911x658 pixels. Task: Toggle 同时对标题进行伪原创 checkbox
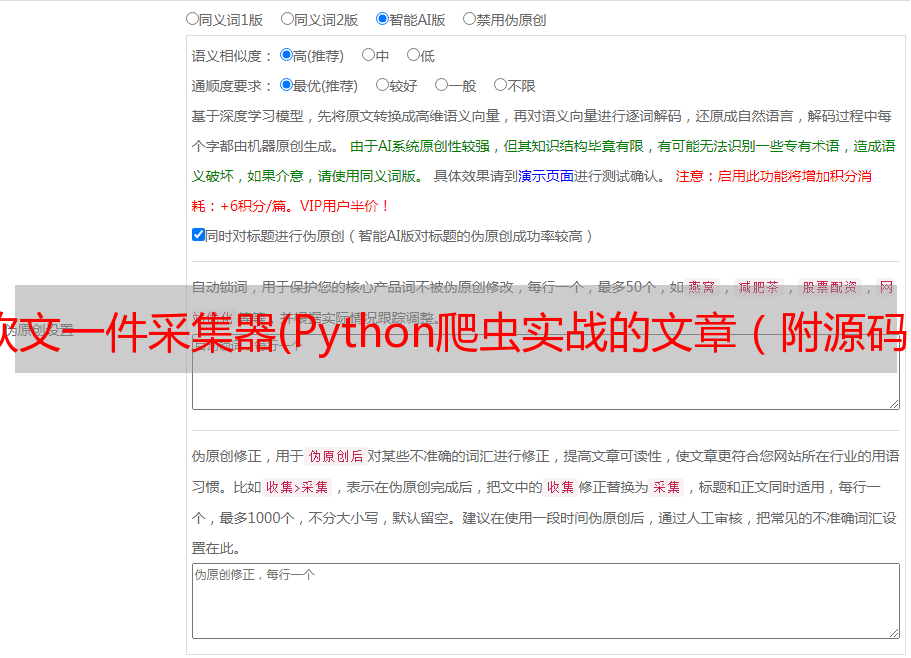tap(198, 235)
